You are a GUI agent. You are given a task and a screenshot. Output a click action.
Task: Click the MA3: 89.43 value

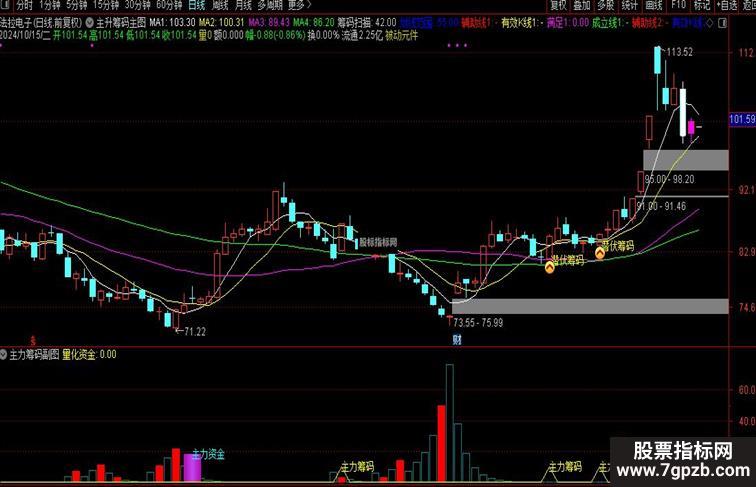269,23
